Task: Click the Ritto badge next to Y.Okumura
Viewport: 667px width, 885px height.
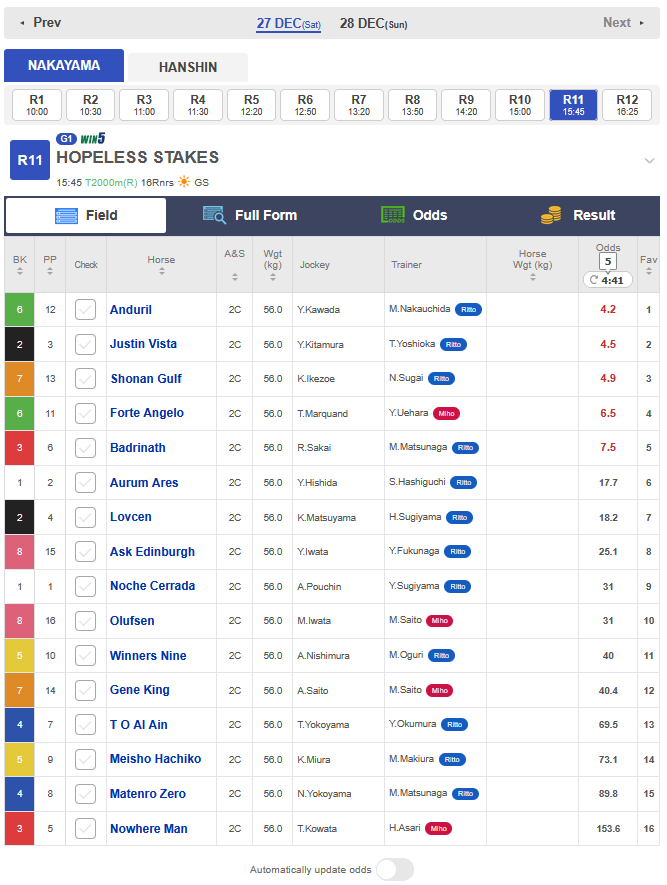Action: click(454, 725)
